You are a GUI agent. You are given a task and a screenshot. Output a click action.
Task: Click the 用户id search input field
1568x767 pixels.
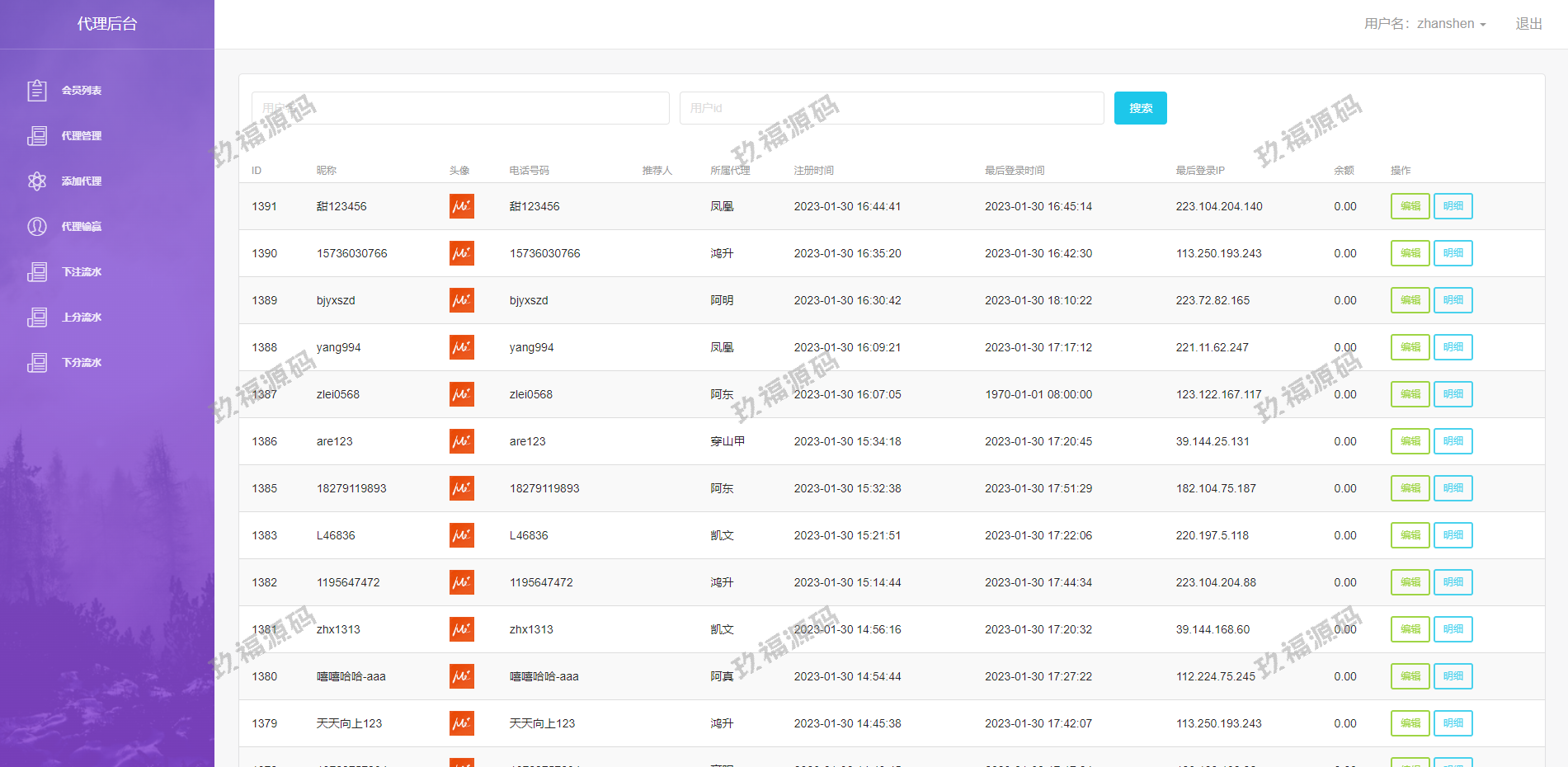pyautogui.click(x=891, y=108)
